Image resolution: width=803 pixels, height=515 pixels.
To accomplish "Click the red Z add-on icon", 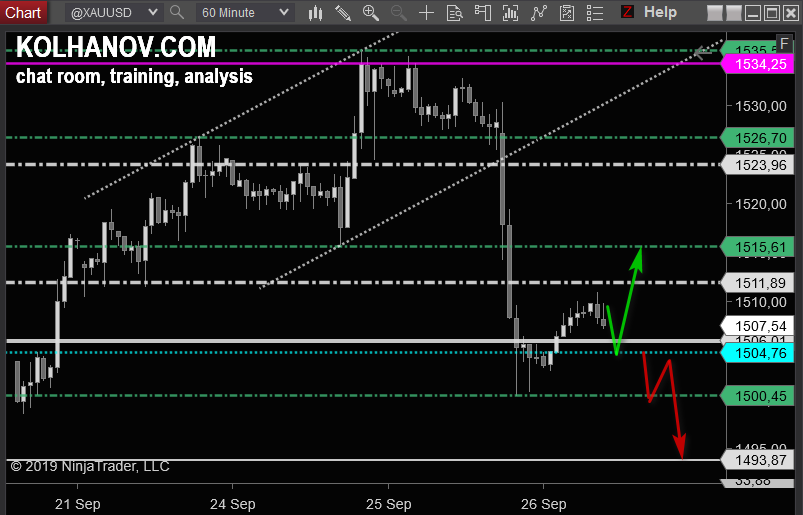I will click(627, 11).
